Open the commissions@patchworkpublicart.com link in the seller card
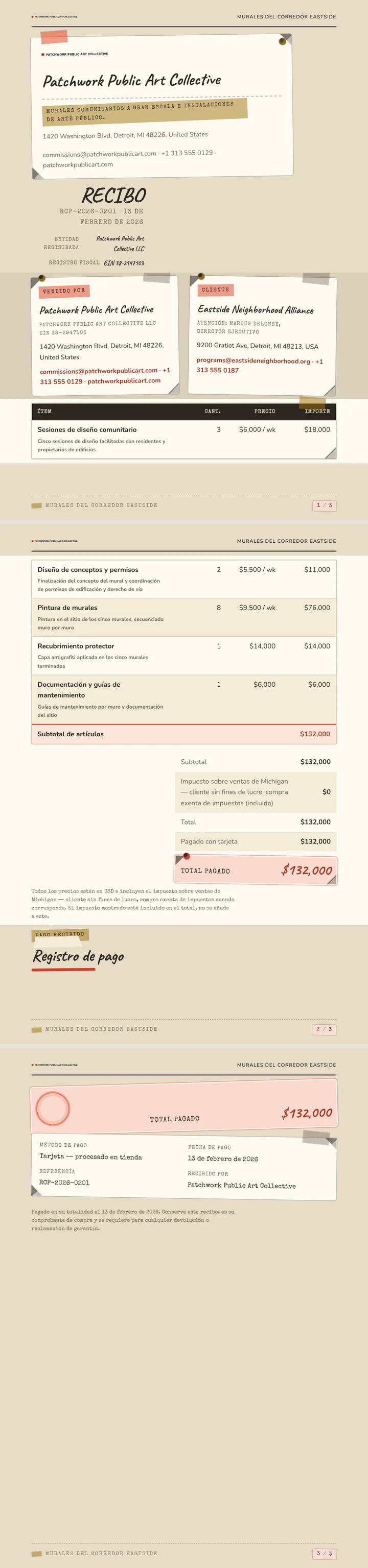The width and height of the screenshot is (368, 1568). tap(99, 371)
